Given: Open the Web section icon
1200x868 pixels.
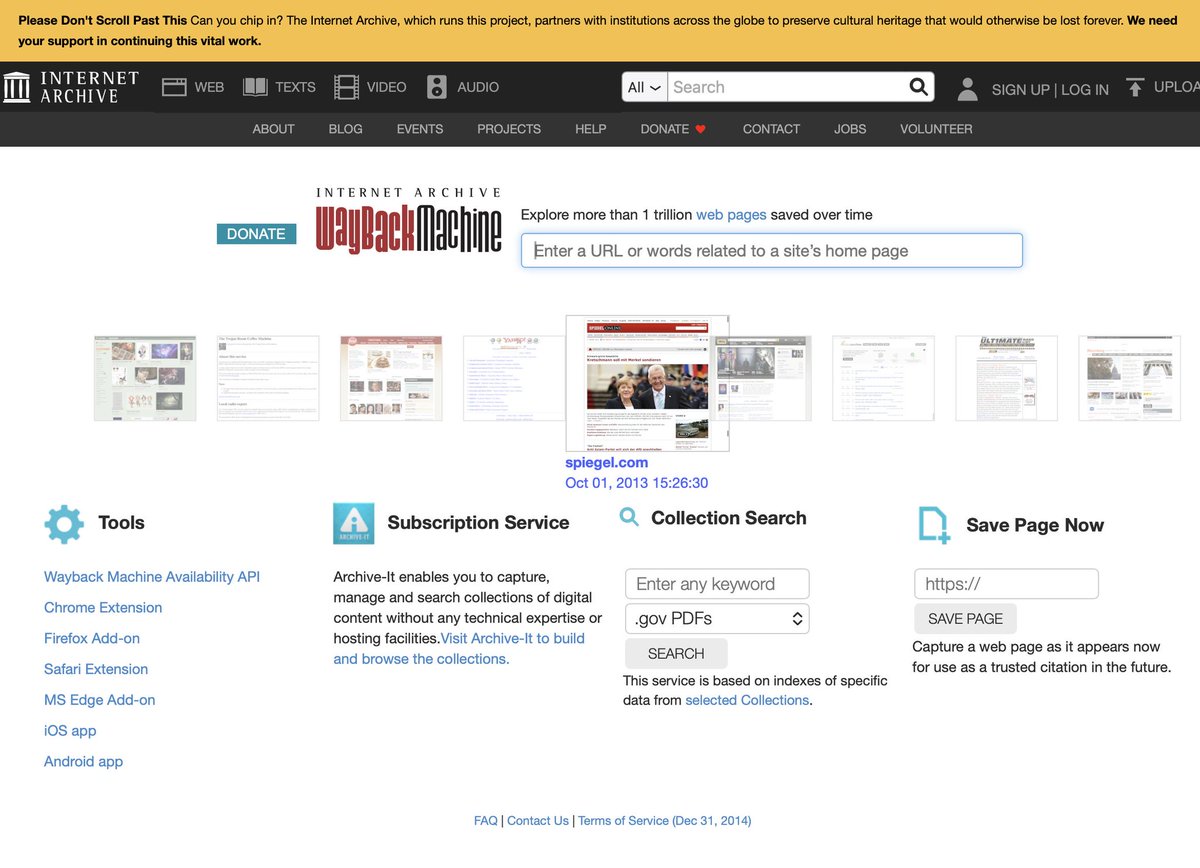Looking at the screenshot, I should (x=175, y=87).
